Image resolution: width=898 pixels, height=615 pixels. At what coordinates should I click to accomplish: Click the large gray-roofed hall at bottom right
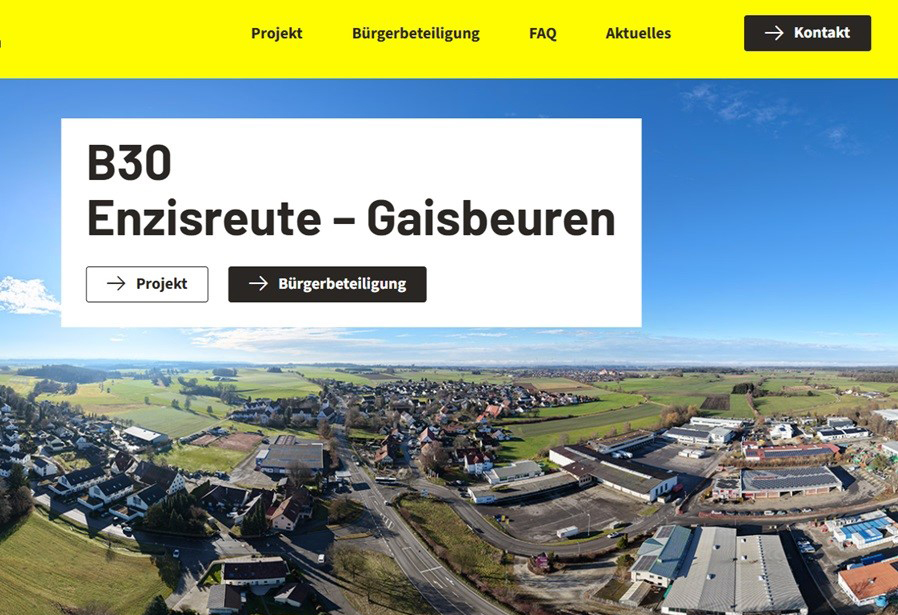736,571
